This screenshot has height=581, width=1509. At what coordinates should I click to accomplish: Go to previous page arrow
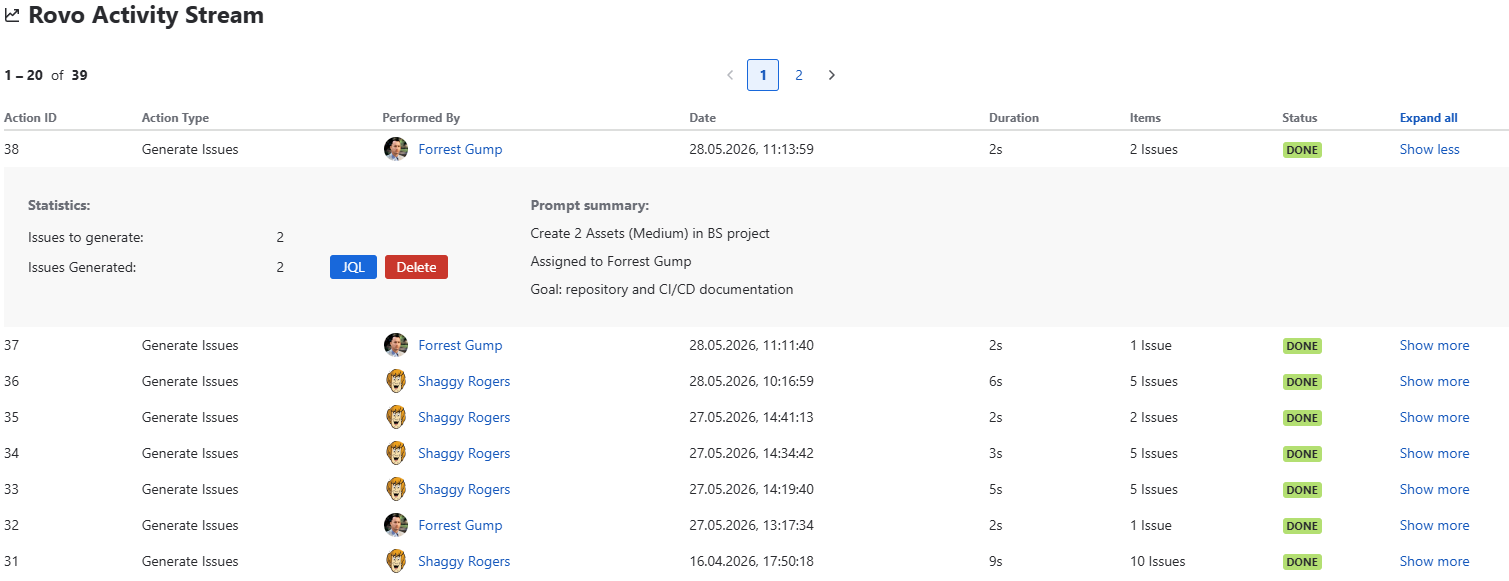[730, 75]
